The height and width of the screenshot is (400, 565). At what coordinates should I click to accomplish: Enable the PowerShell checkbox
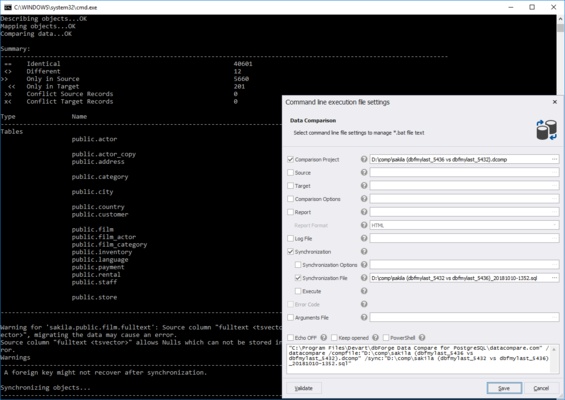(386, 338)
